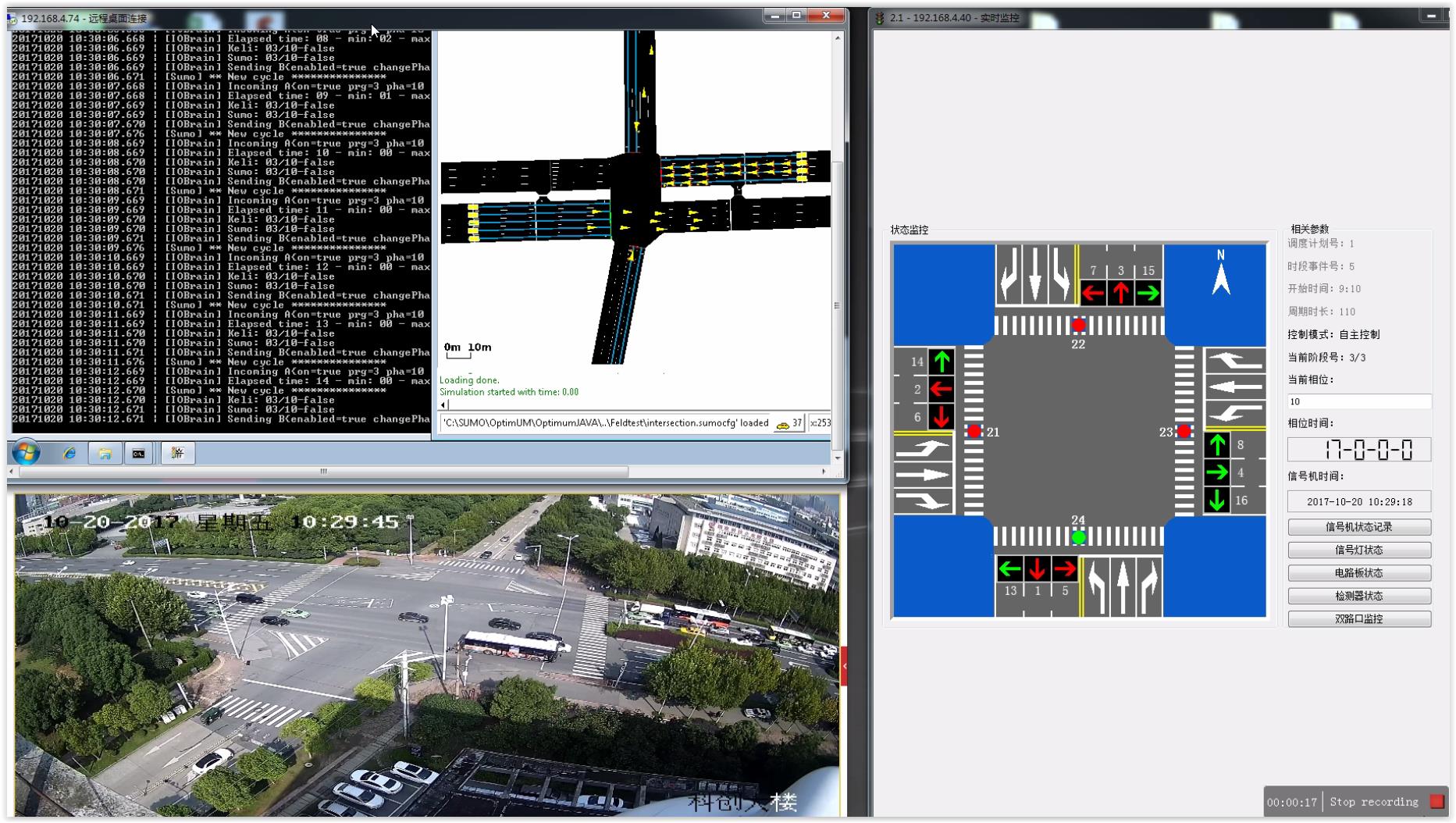Open the File Explorer taskbar icon
This screenshot has width=1456, height=823.
pyautogui.click(x=105, y=453)
